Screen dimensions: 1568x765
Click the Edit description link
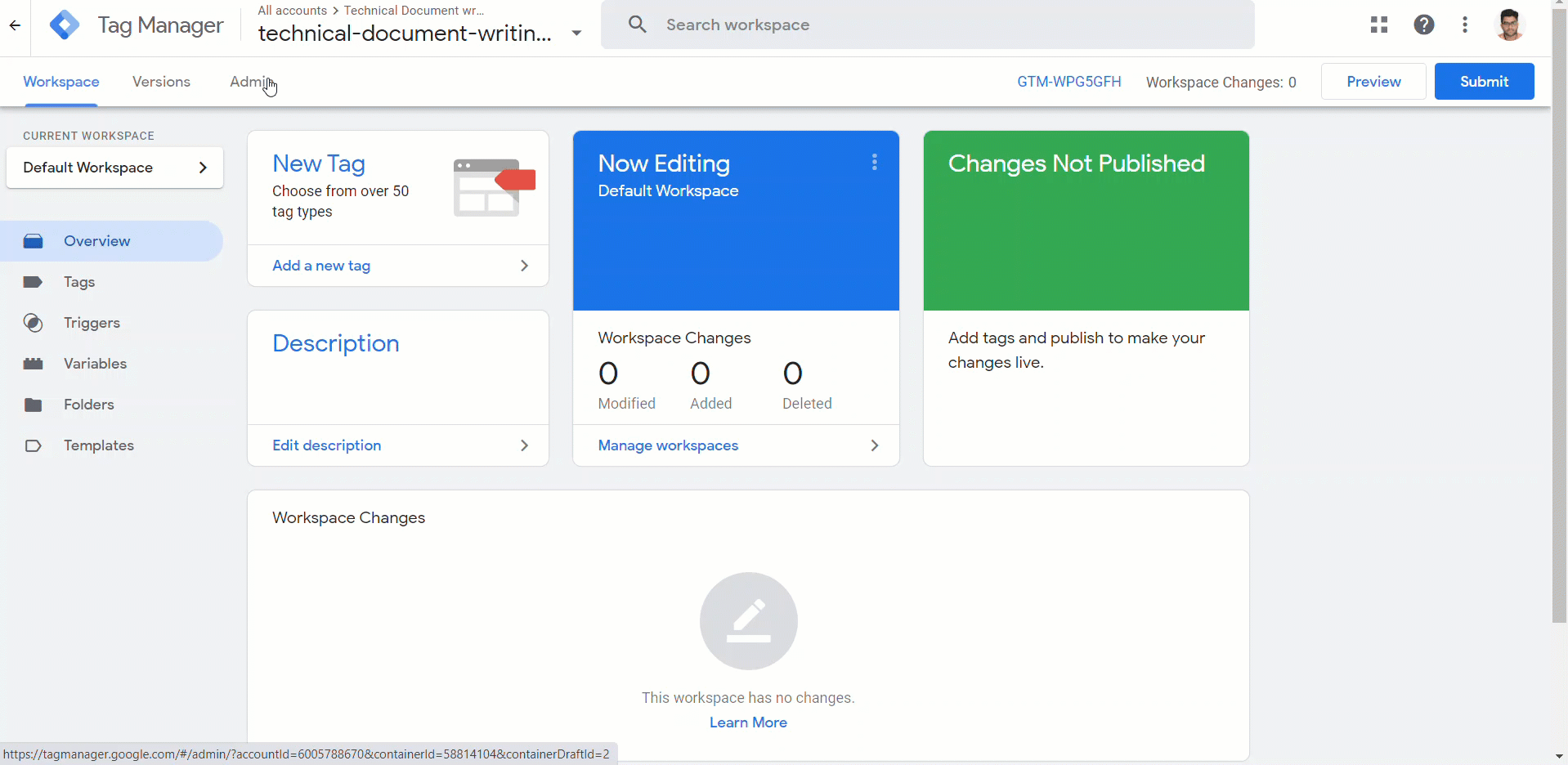pos(326,445)
